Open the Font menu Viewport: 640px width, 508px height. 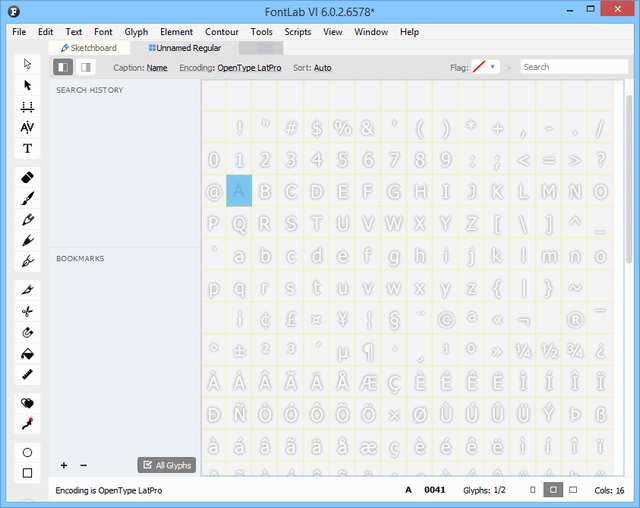(x=103, y=32)
